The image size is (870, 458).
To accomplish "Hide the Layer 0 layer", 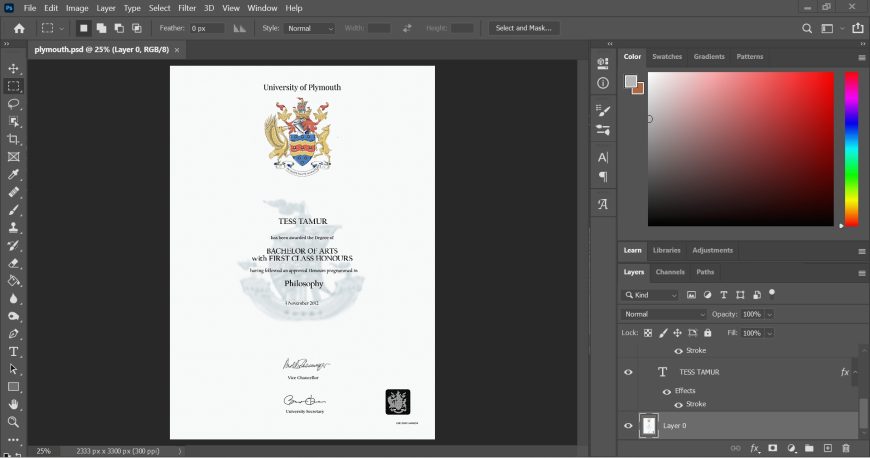I will (628, 426).
